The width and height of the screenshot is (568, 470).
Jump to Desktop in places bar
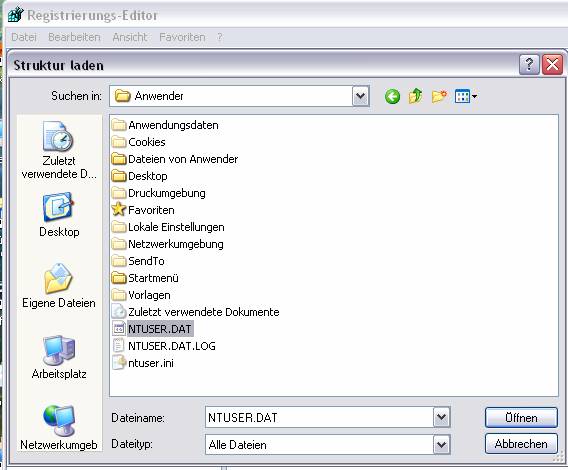(59, 216)
